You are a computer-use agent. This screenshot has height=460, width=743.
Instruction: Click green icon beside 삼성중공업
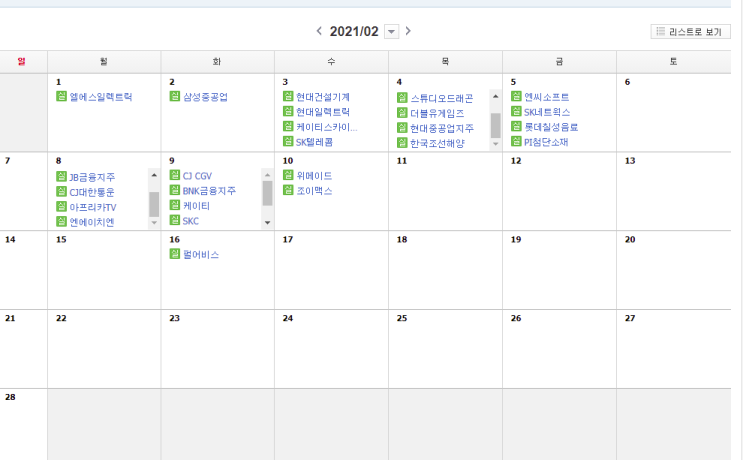click(175, 96)
